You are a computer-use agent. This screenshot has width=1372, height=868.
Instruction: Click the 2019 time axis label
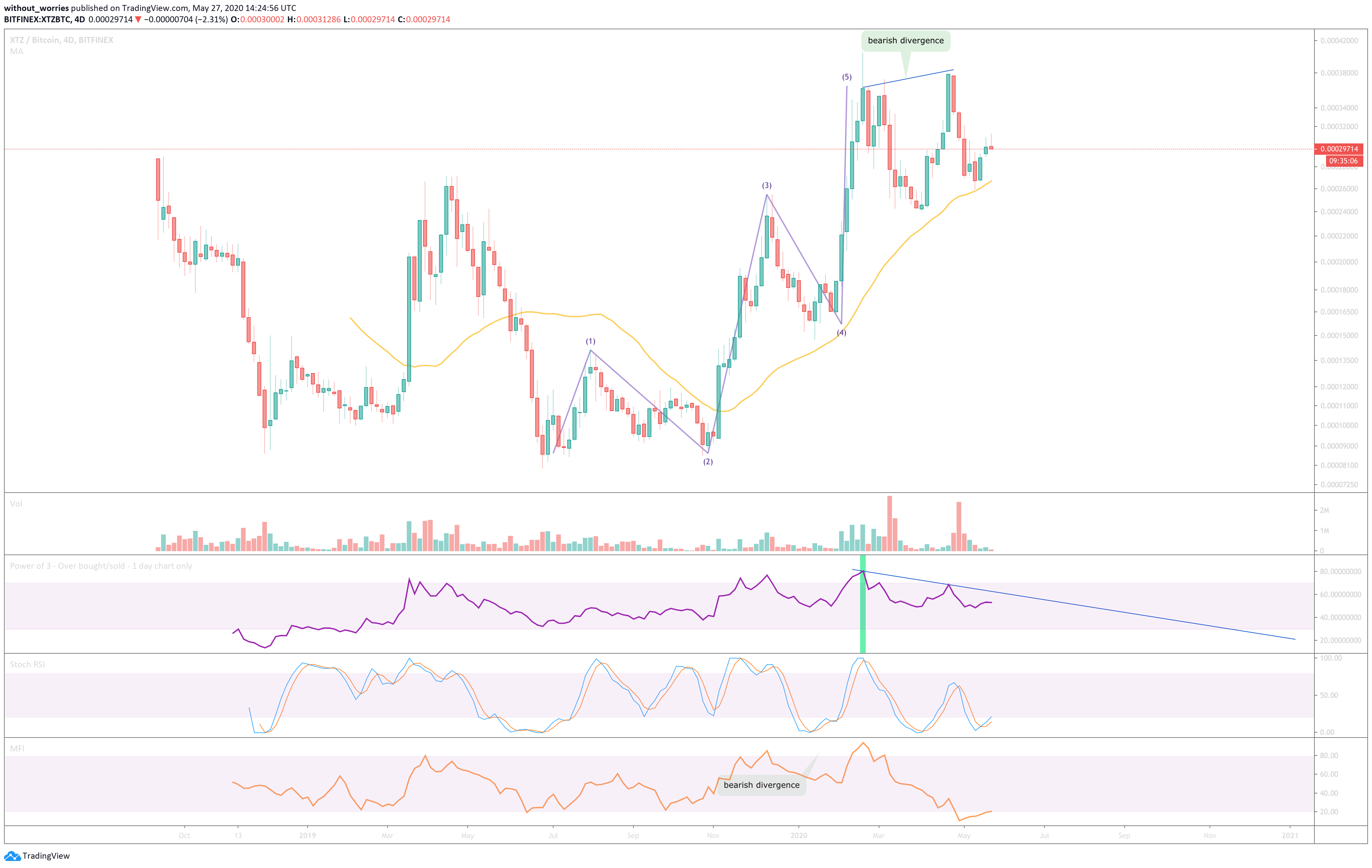(307, 835)
